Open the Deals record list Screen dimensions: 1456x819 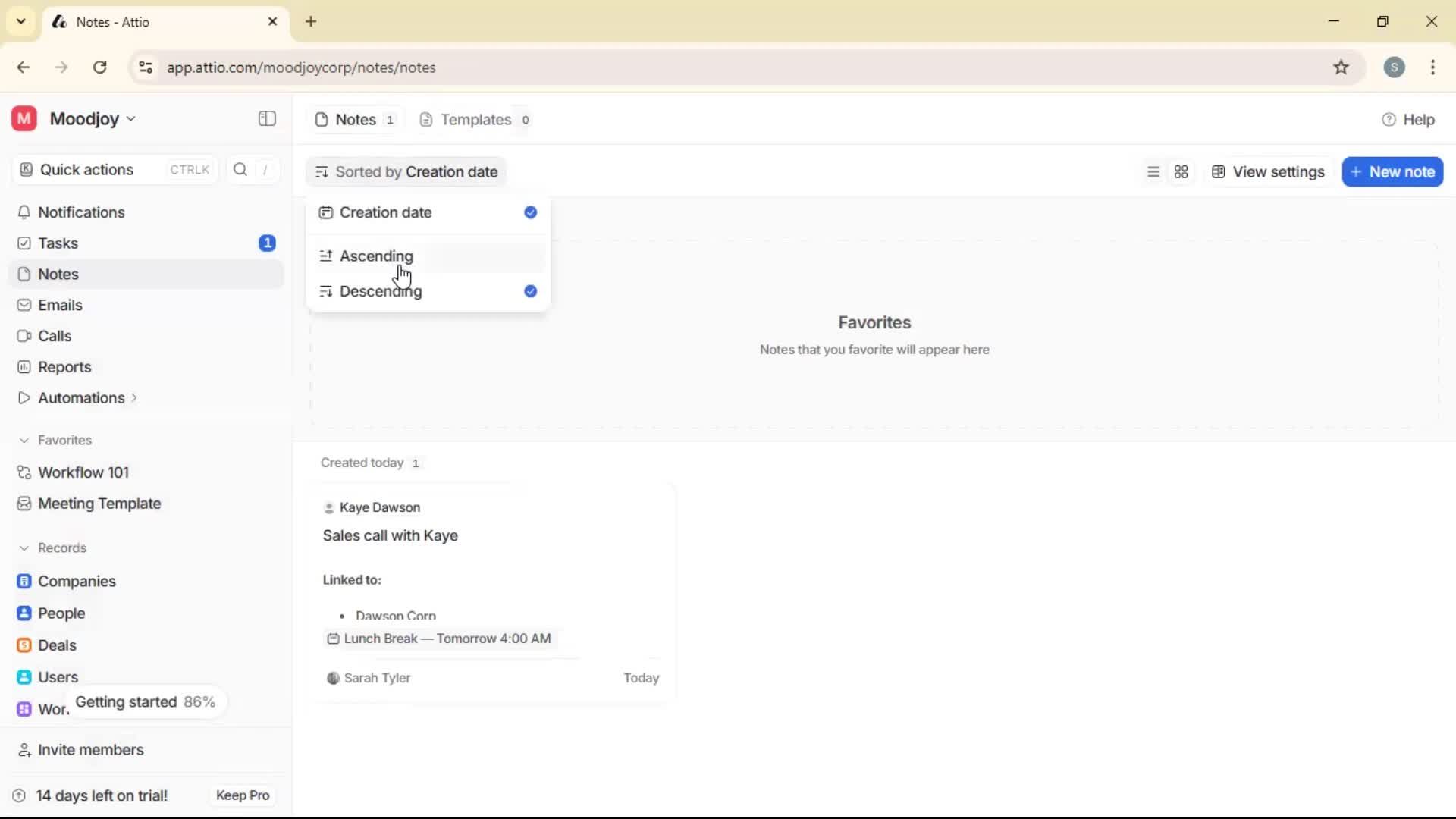pos(56,645)
